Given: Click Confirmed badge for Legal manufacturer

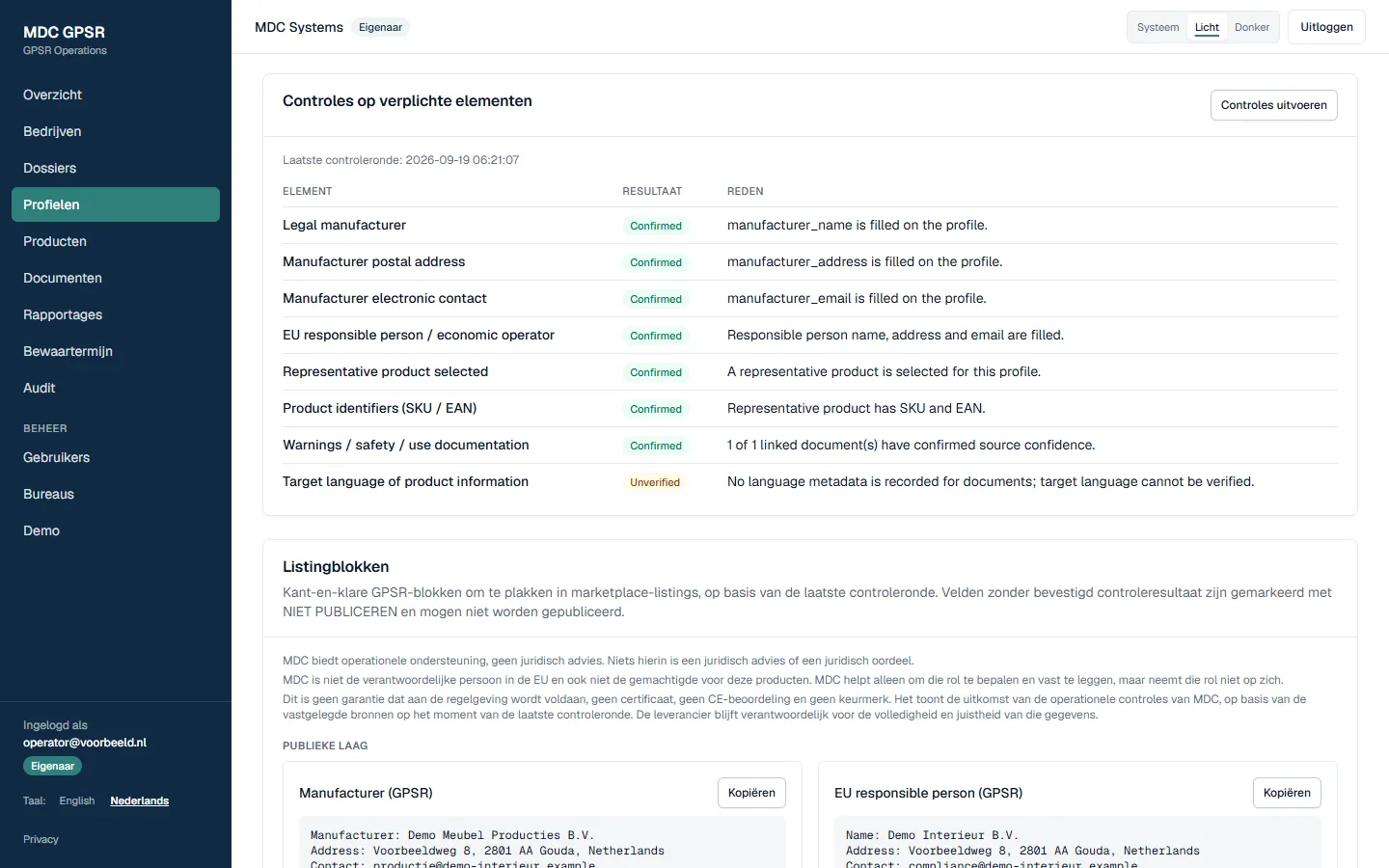Looking at the screenshot, I should [x=656, y=226].
